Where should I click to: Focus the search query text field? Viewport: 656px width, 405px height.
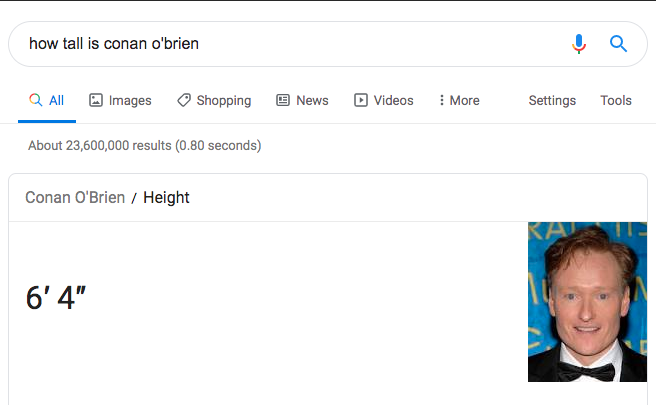(x=290, y=44)
